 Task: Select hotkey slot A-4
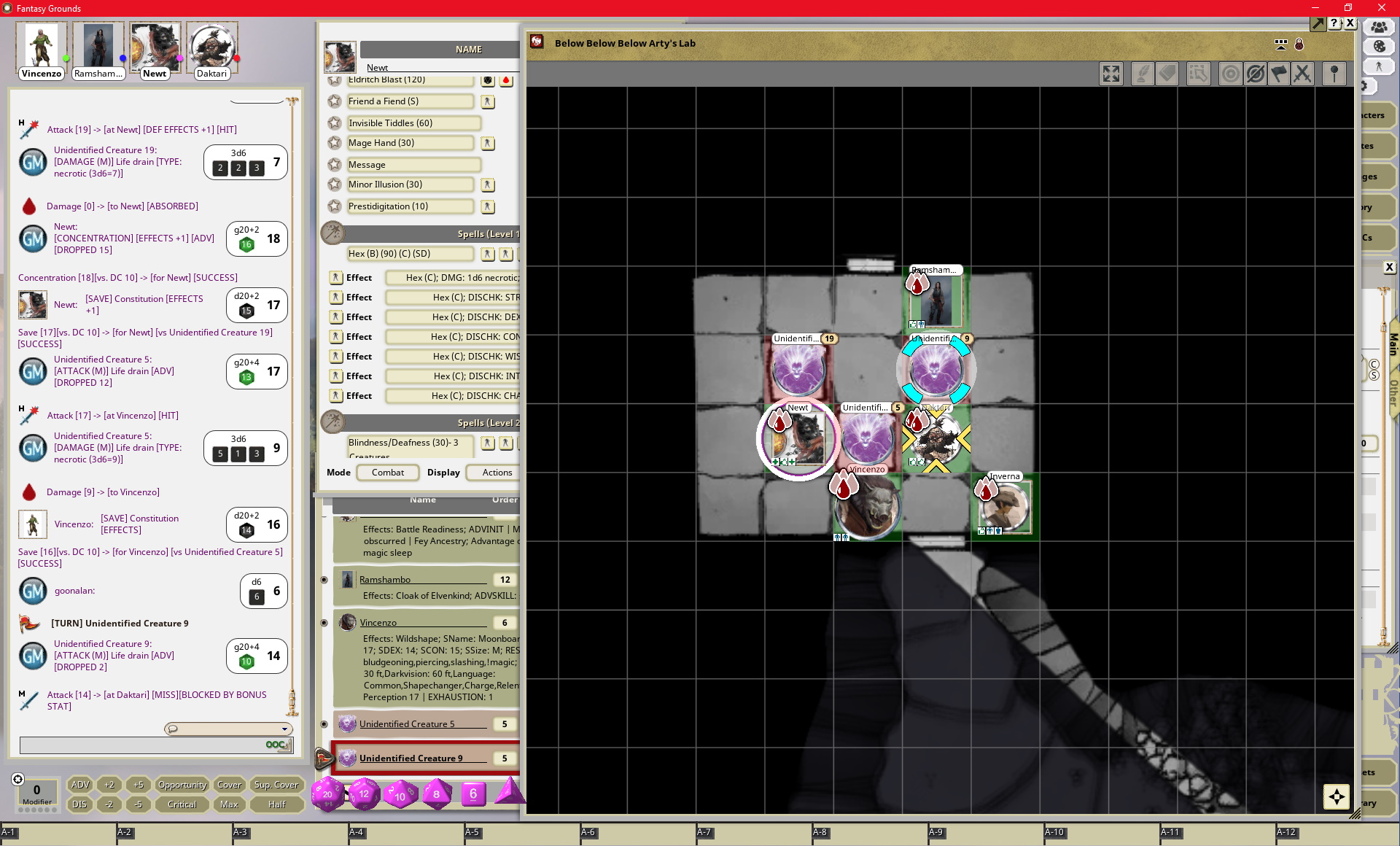tap(405, 834)
